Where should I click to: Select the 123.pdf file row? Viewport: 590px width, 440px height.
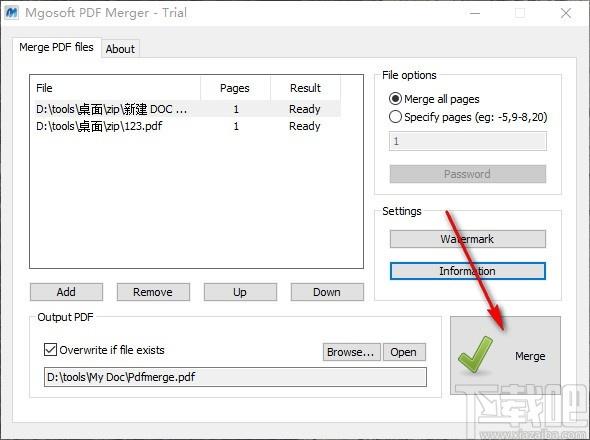187,126
